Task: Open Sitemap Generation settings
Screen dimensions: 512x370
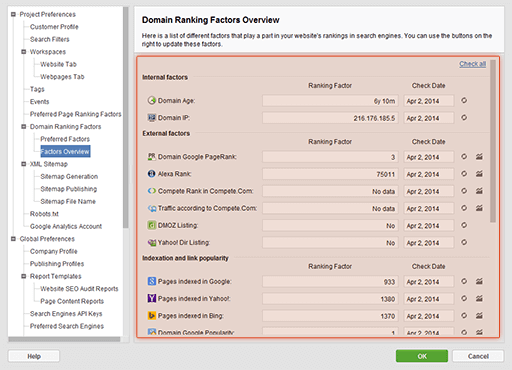Action: [69, 176]
